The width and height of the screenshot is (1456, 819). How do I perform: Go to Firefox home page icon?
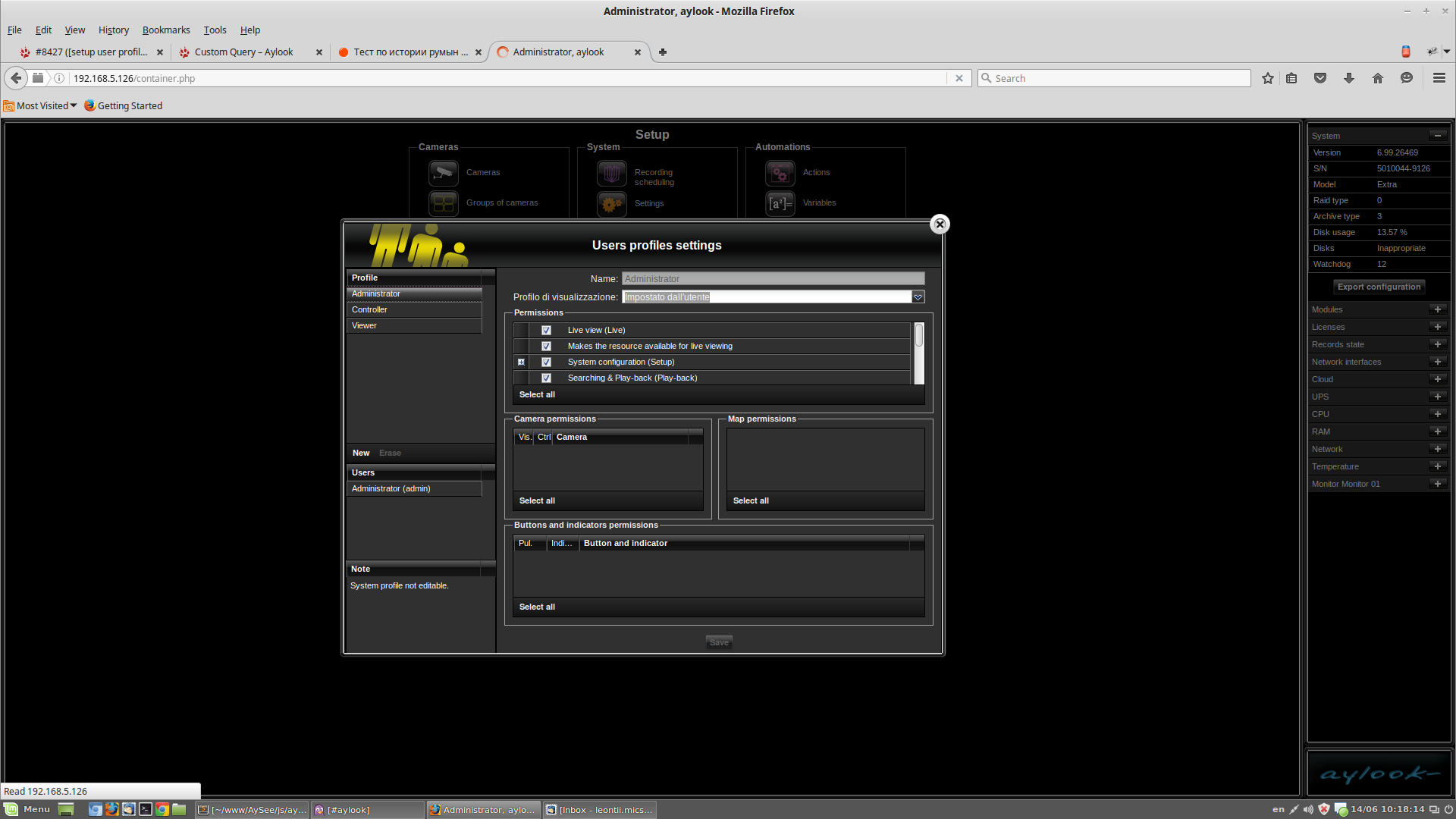pyautogui.click(x=1378, y=78)
